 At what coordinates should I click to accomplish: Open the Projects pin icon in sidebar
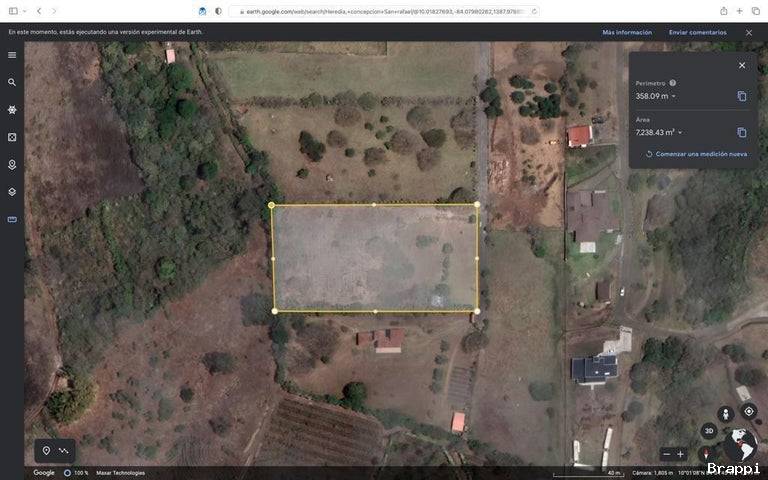point(12,165)
